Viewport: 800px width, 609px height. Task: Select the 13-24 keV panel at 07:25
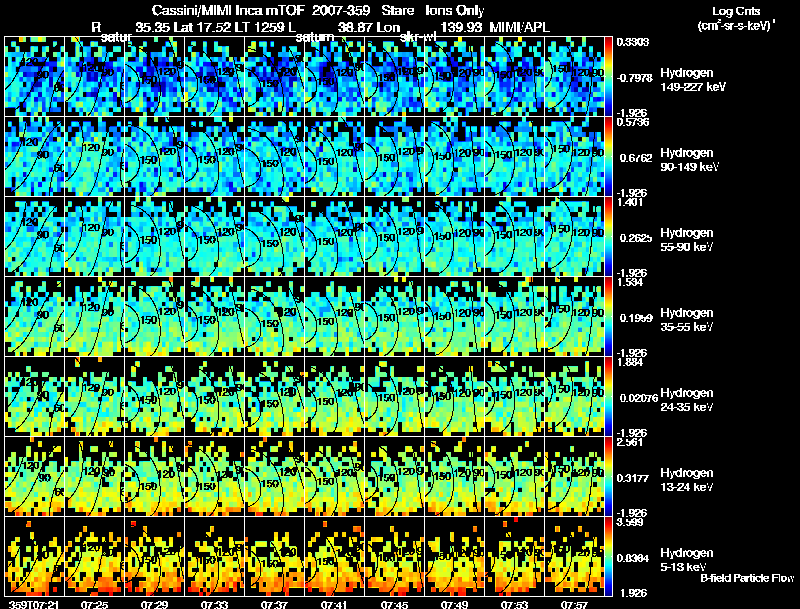(94, 477)
